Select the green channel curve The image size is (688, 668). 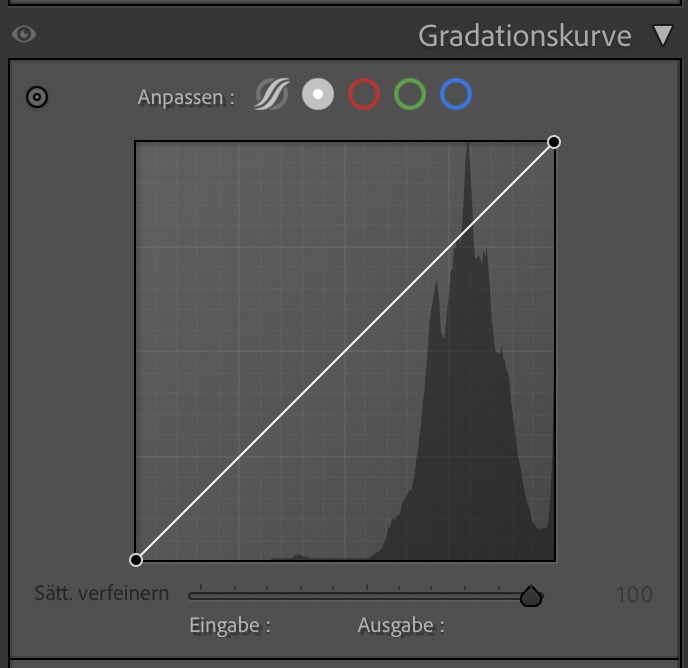[410, 95]
